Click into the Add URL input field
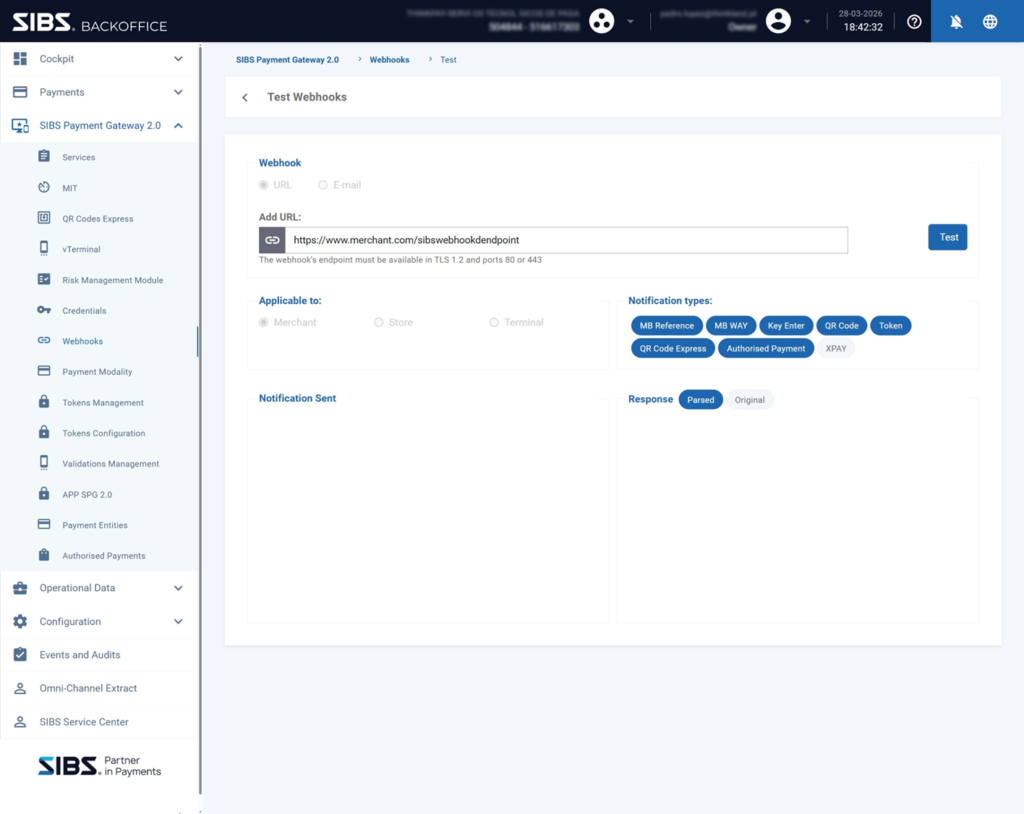The image size is (1024, 814). (566, 240)
